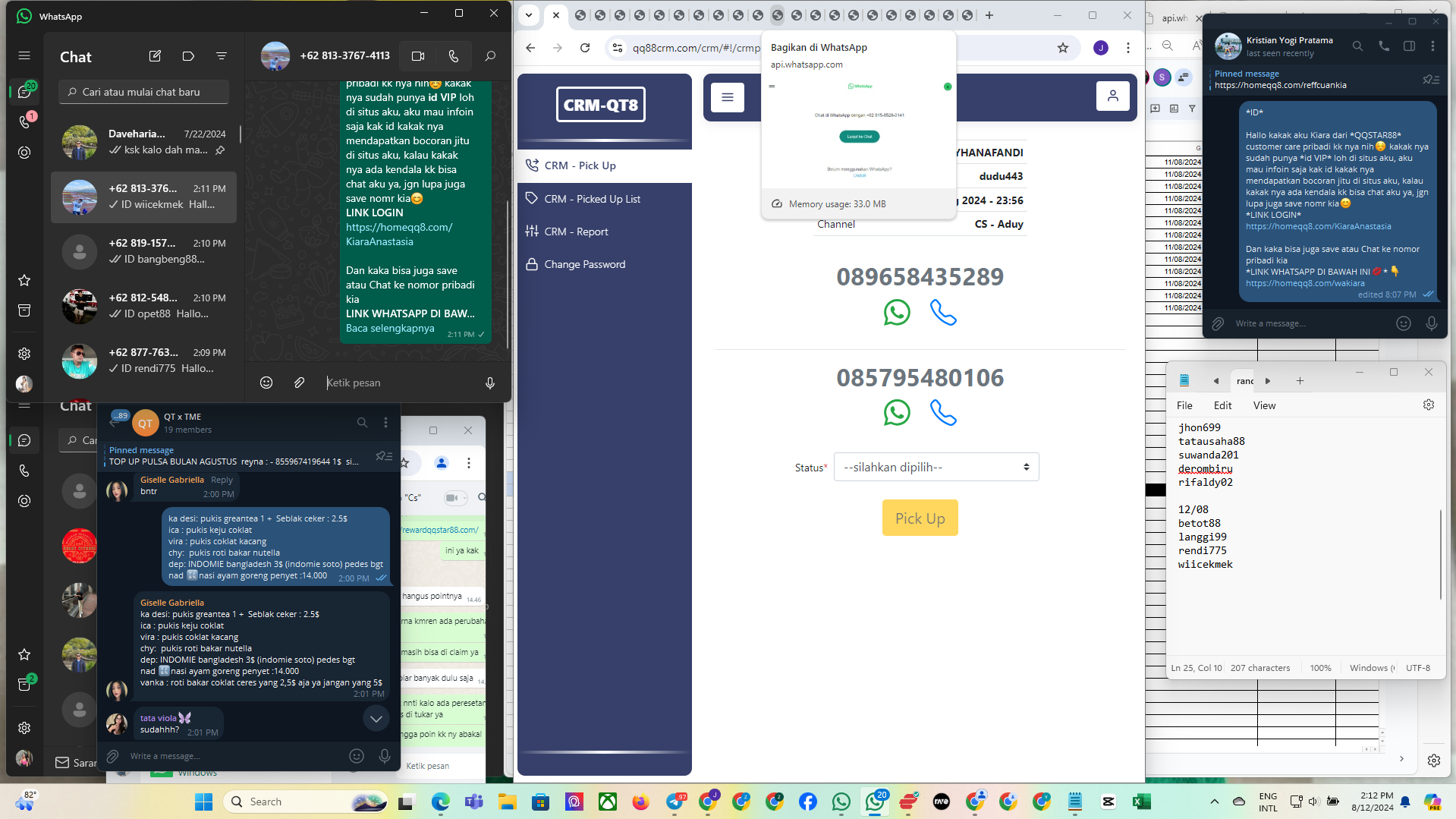Start a voice call in the WhatsApp chat header
This screenshot has height=819, width=1456.
tap(454, 56)
